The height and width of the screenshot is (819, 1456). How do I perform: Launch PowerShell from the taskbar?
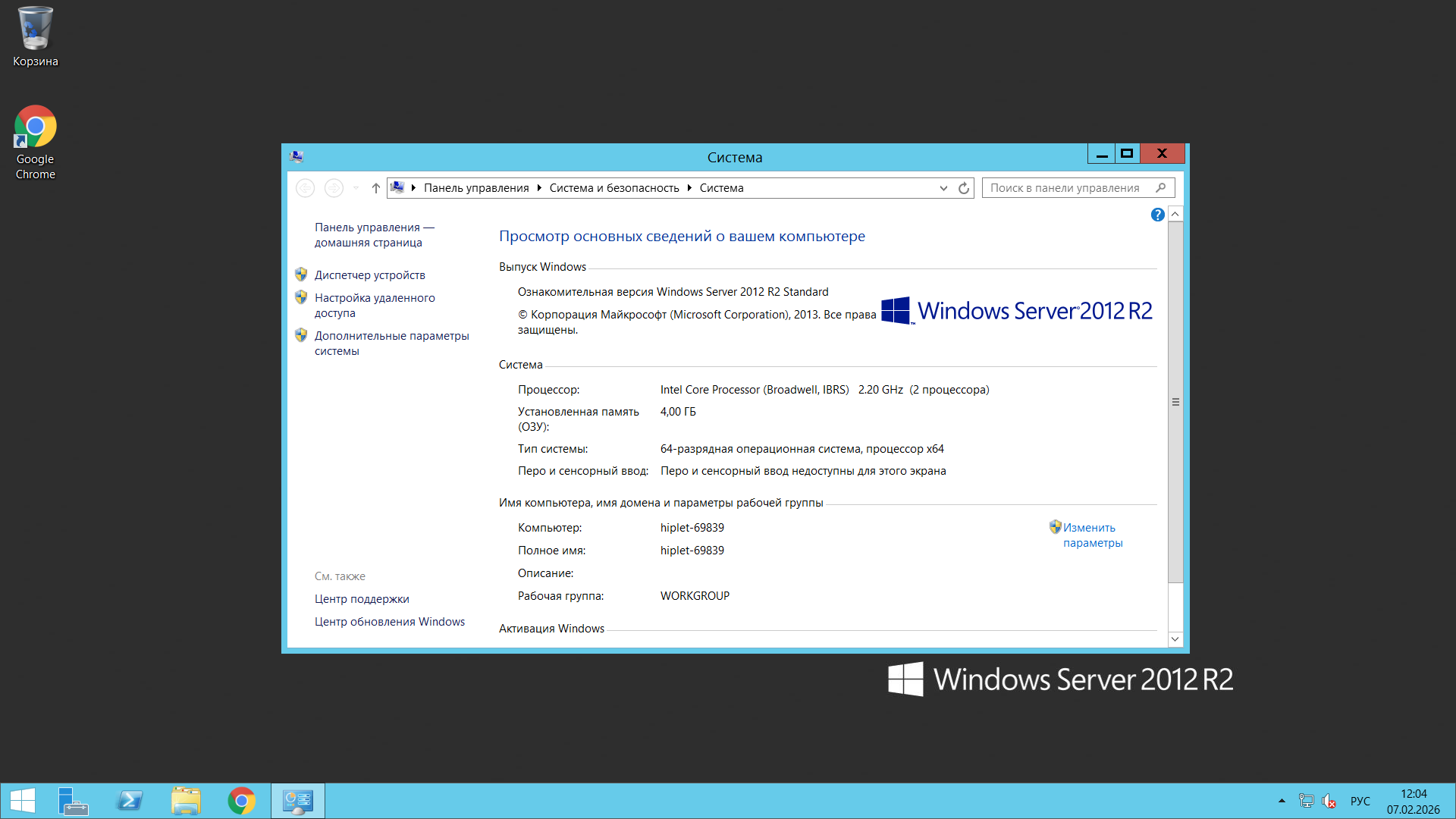130,801
